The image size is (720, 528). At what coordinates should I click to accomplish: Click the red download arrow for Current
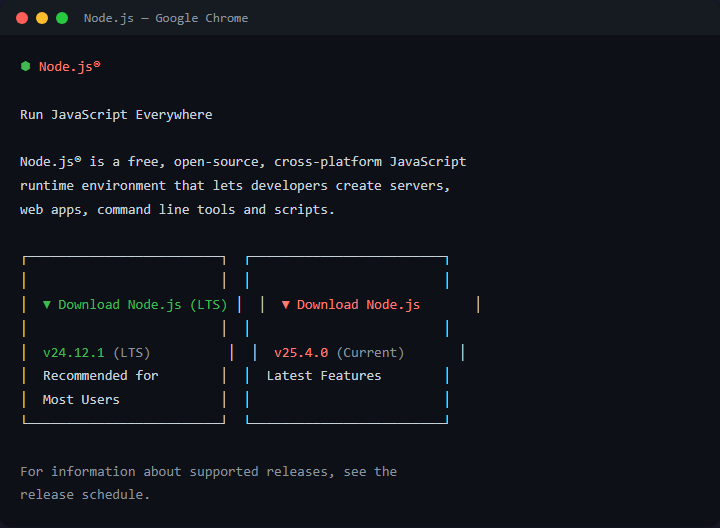click(286, 305)
